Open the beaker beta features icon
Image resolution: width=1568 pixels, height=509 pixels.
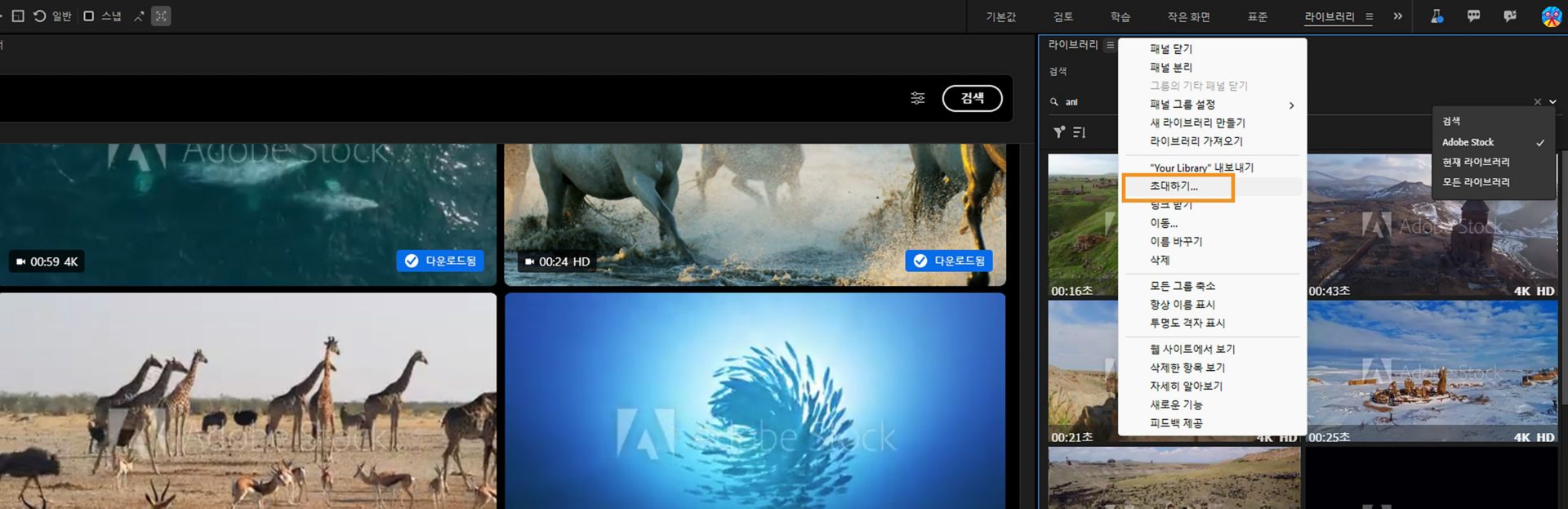click(1437, 16)
